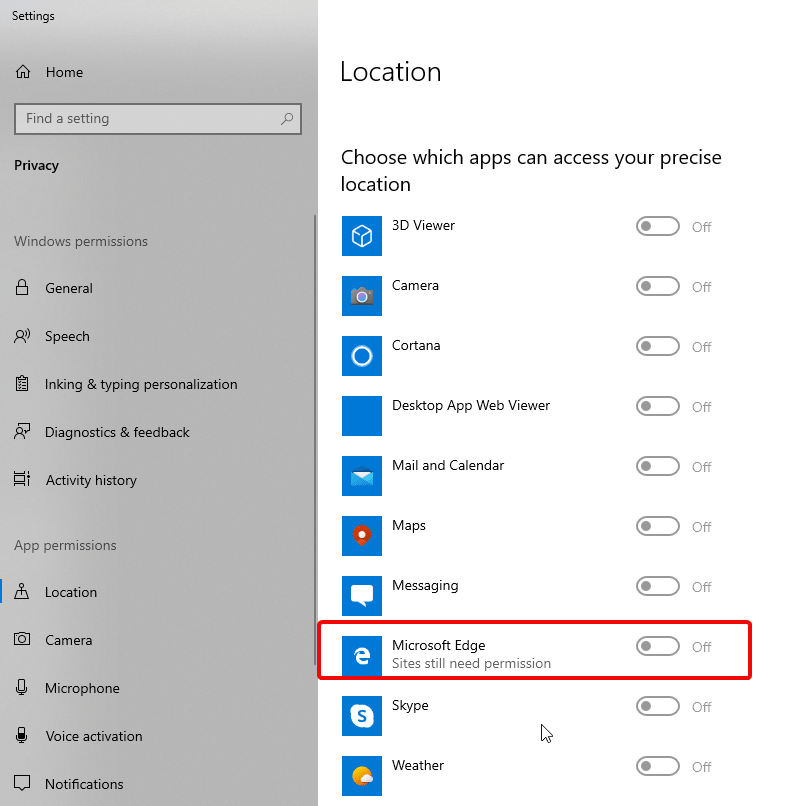Click the Mail and Calendar app icon
Image resolution: width=791 pixels, height=806 pixels.
click(362, 476)
